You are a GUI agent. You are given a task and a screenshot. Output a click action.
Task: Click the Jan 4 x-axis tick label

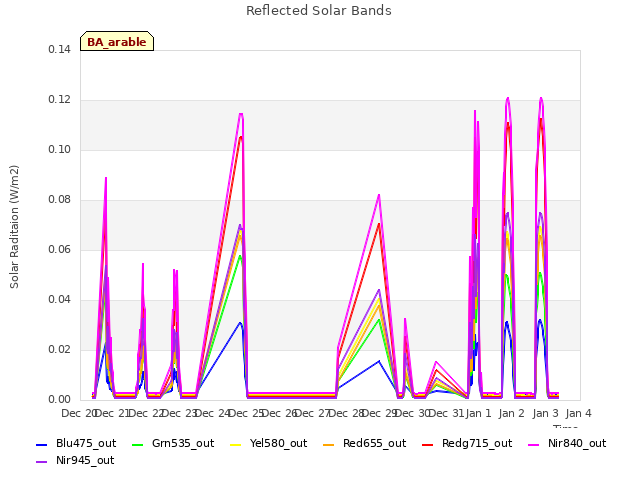578,413
